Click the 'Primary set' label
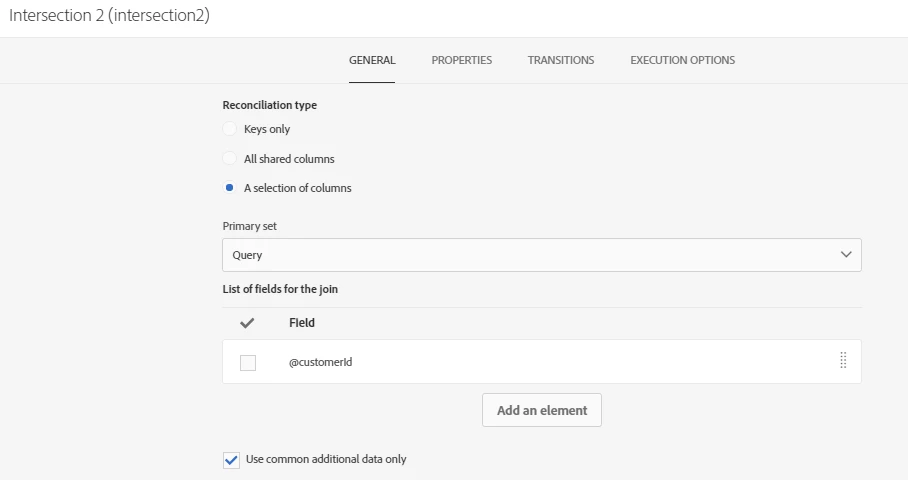This screenshot has height=480, width=908. [x=249, y=226]
